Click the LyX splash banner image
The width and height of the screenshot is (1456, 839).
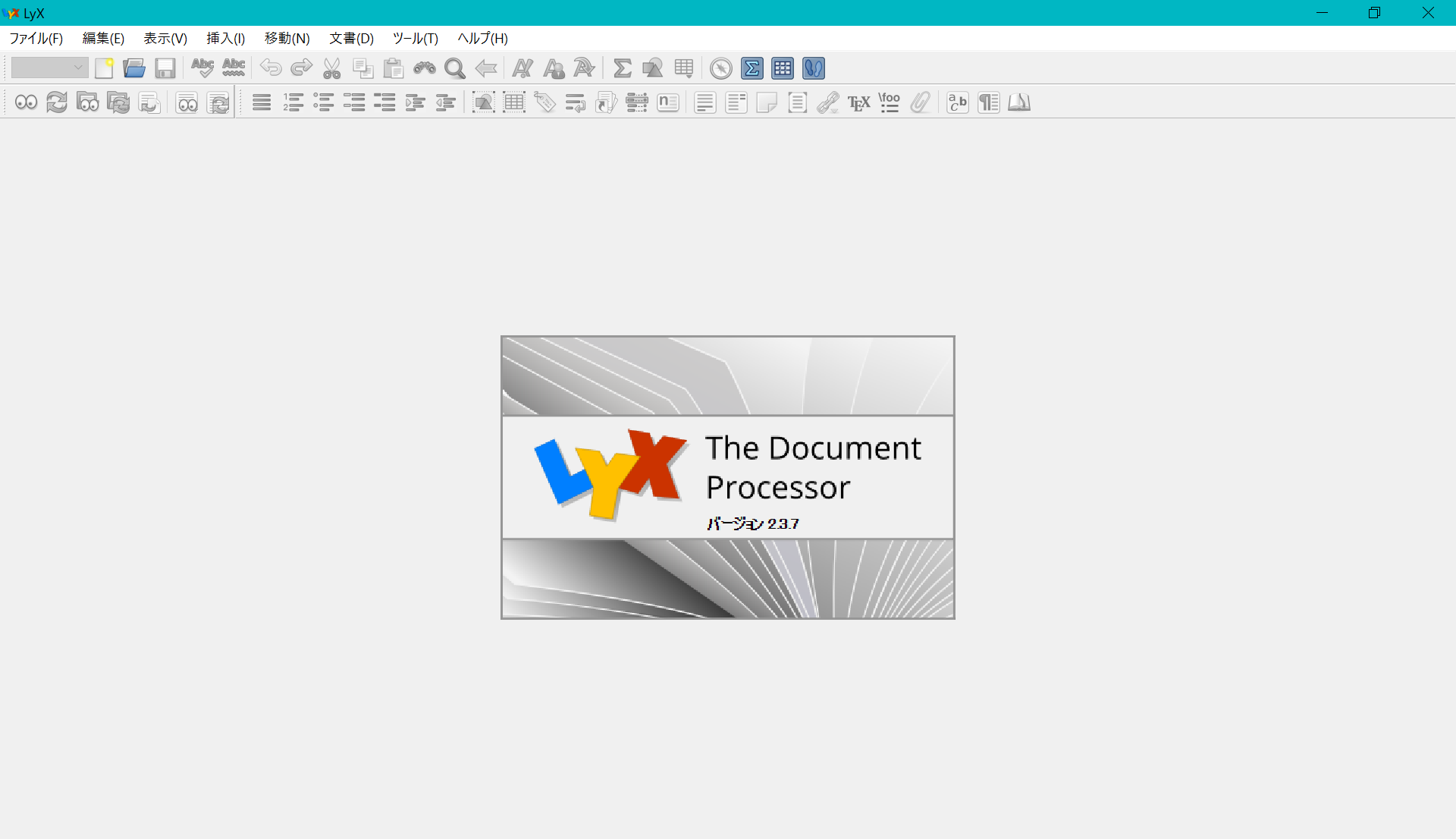point(727,477)
